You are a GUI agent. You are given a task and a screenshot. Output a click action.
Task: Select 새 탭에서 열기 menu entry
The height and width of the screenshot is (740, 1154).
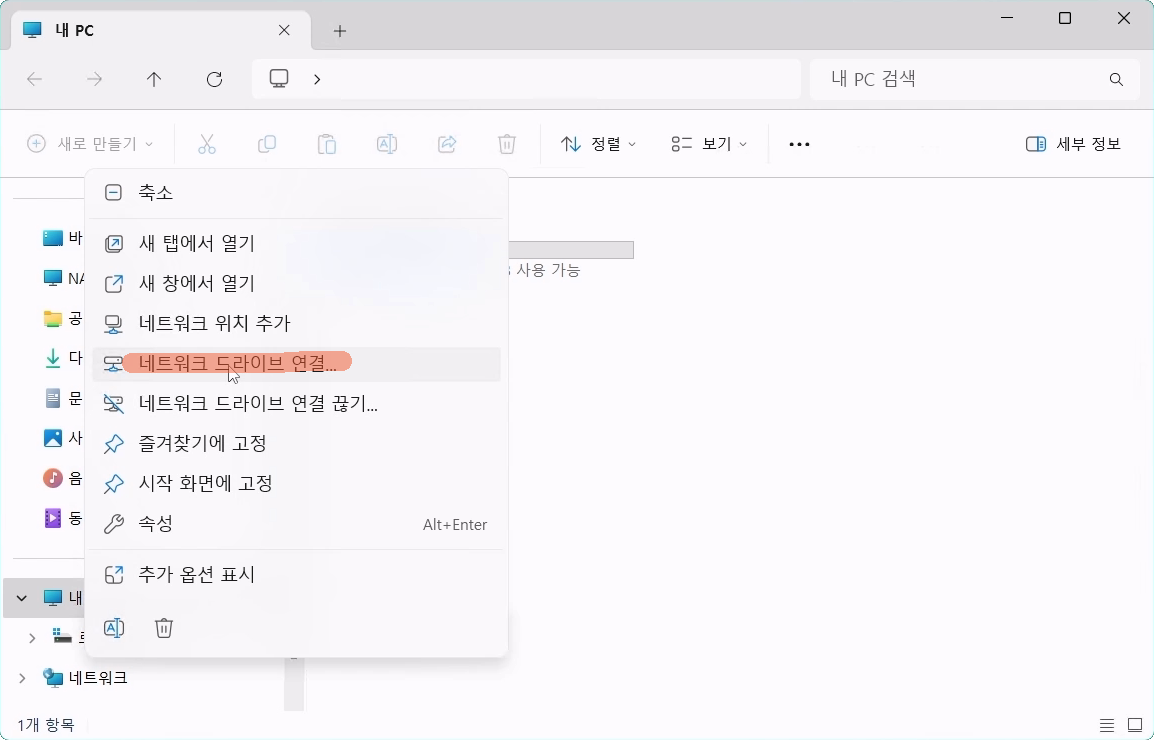click(197, 243)
